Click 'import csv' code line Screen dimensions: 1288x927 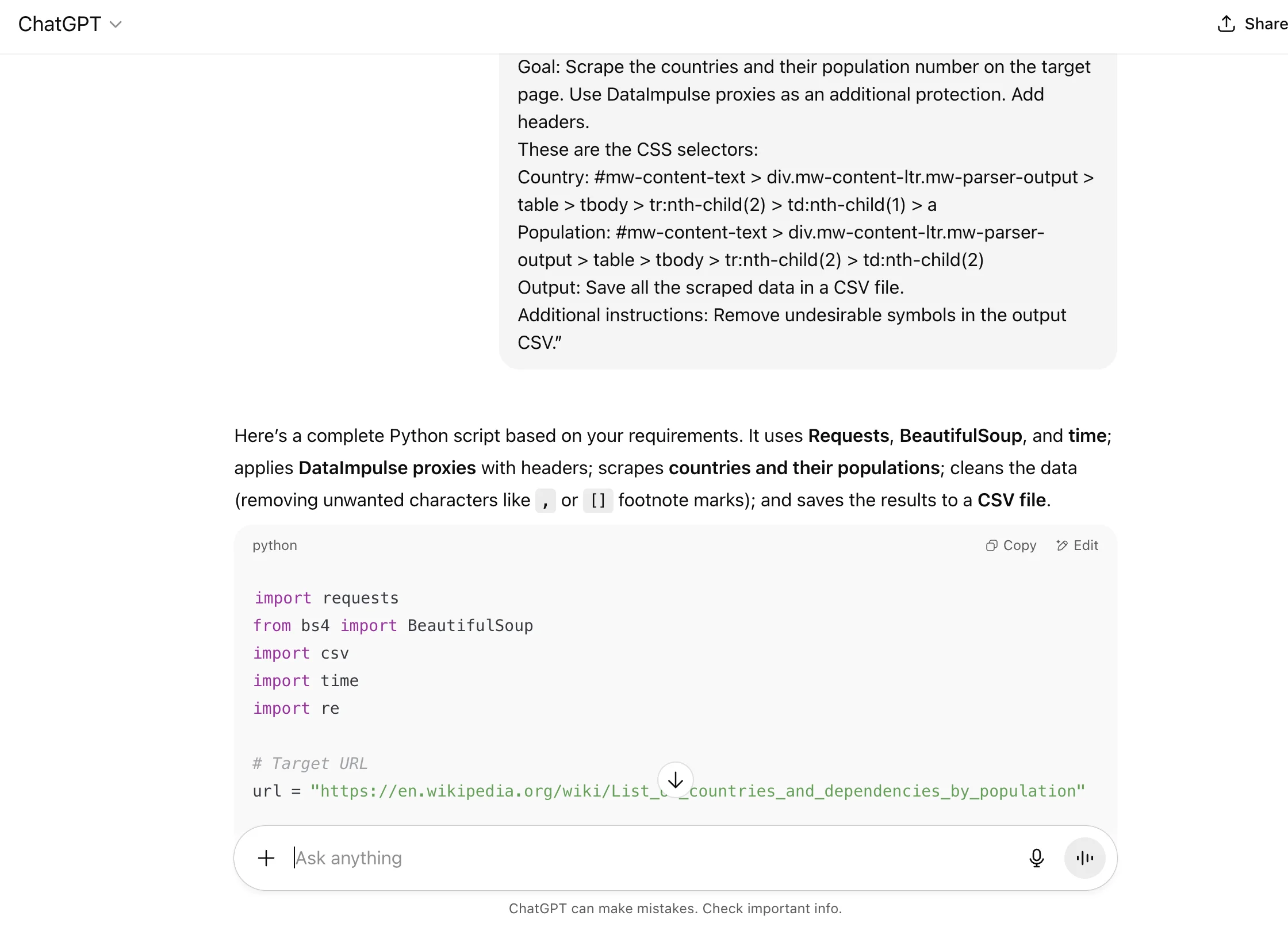[x=301, y=653]
